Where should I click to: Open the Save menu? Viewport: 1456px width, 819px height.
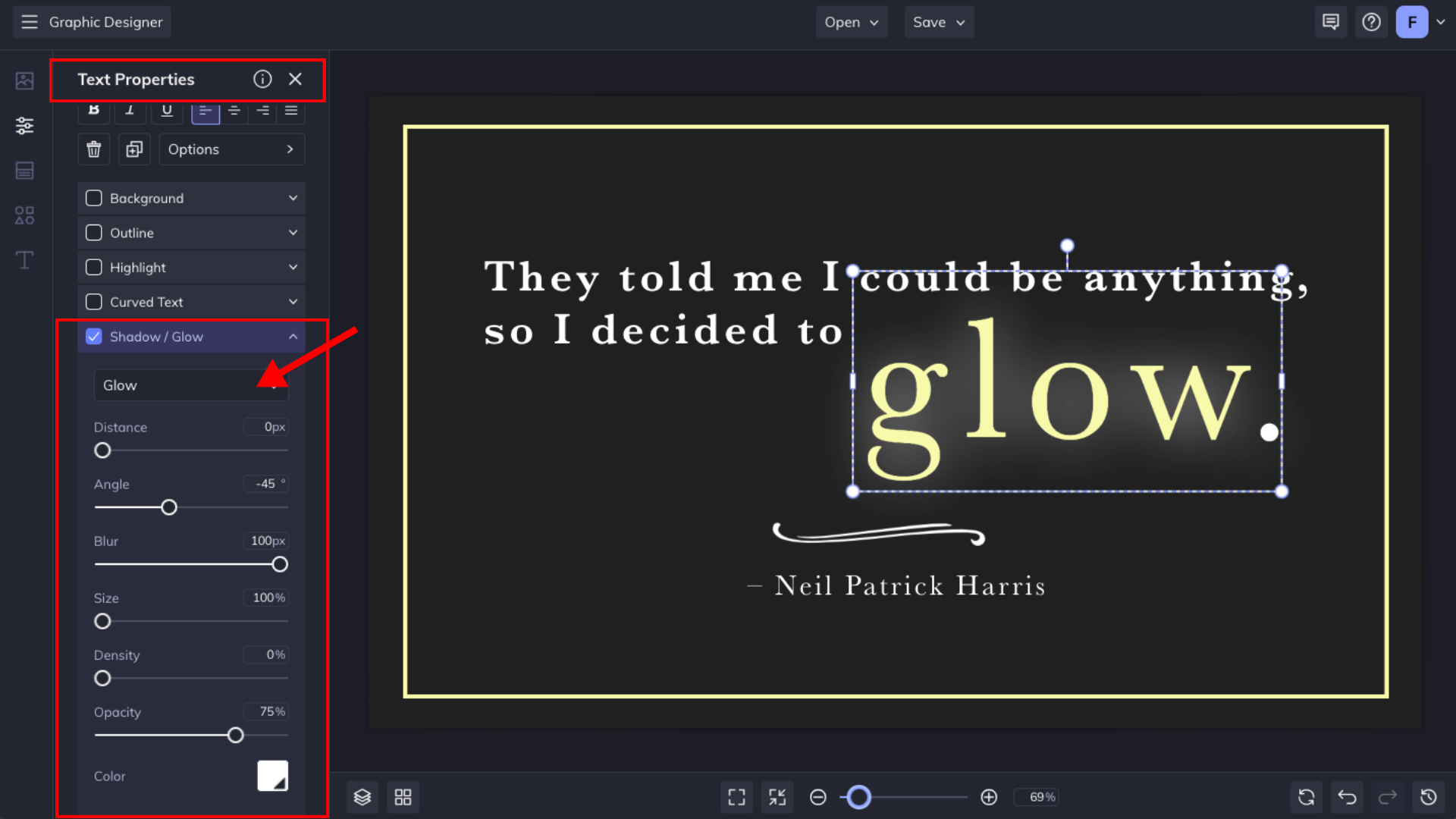click(938, 22)
